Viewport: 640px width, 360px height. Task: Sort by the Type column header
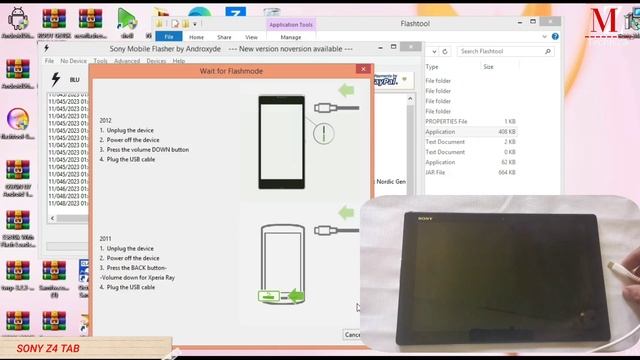click(x=432, y=67)
